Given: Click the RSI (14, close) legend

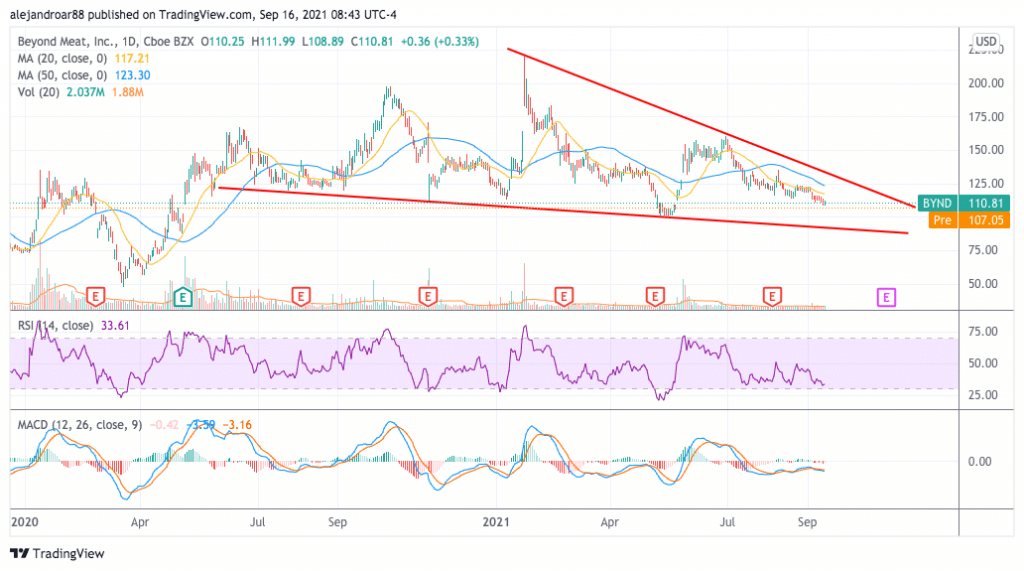Looking at the screenshot, I should pos(55,325).
